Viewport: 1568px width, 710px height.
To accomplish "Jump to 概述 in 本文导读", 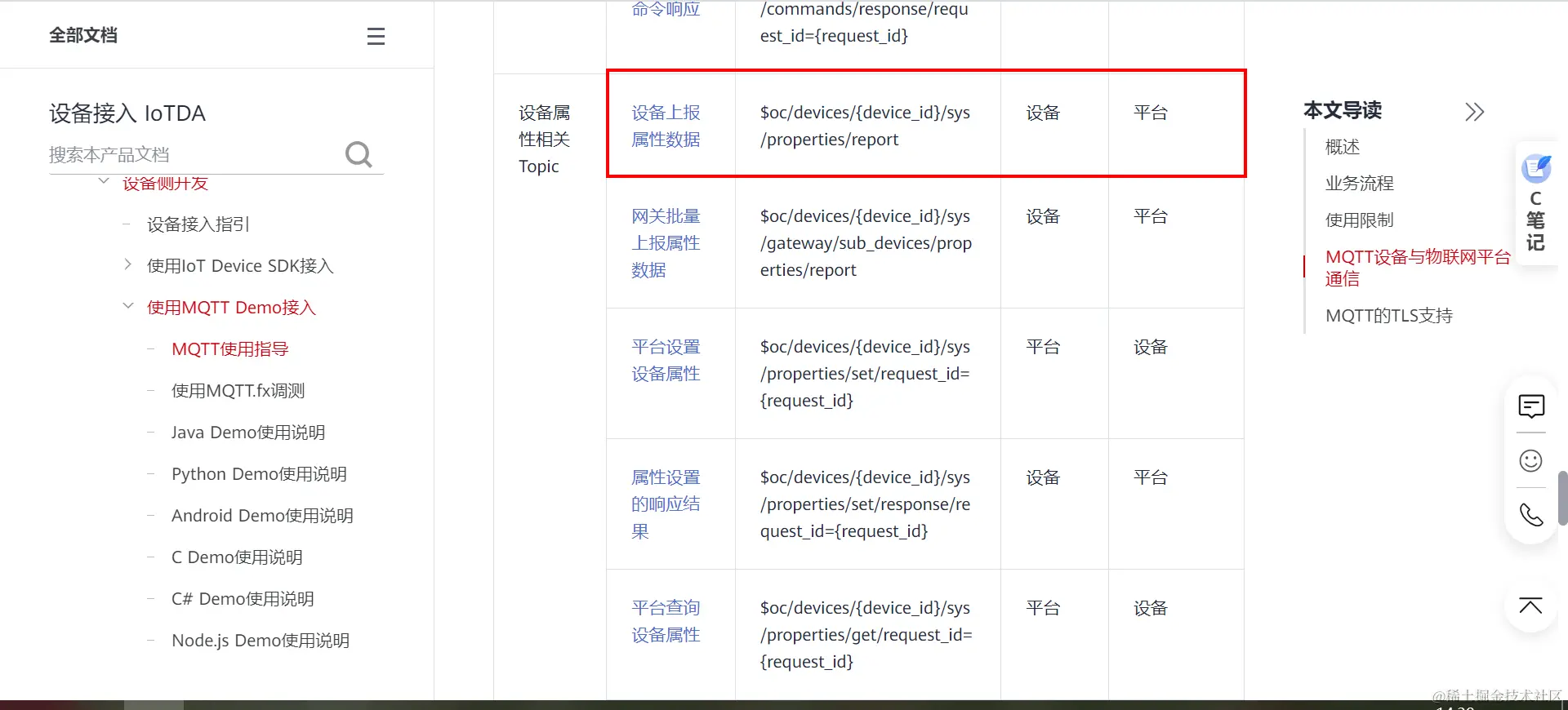I will point(1342,147).
